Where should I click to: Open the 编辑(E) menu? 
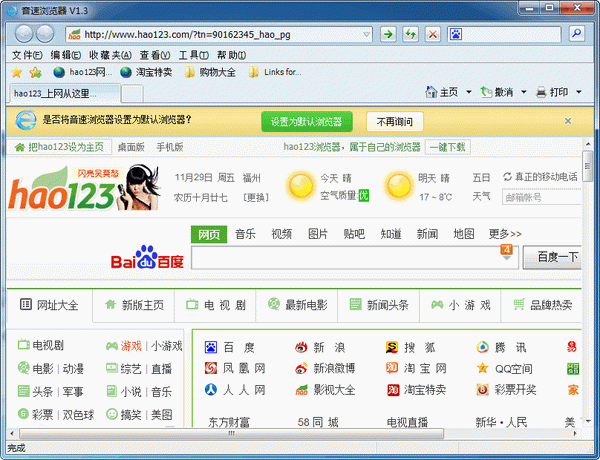65,55
